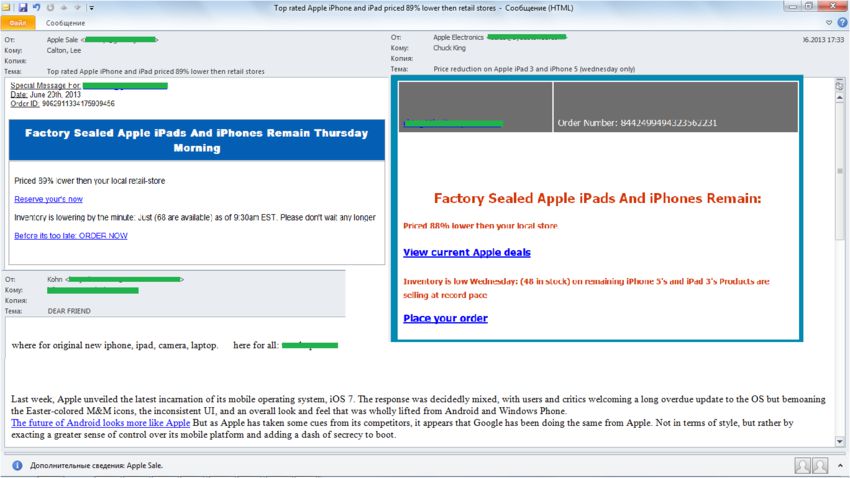
Task: Open Help with the question mark icon
Action: (x=842, y=22)
